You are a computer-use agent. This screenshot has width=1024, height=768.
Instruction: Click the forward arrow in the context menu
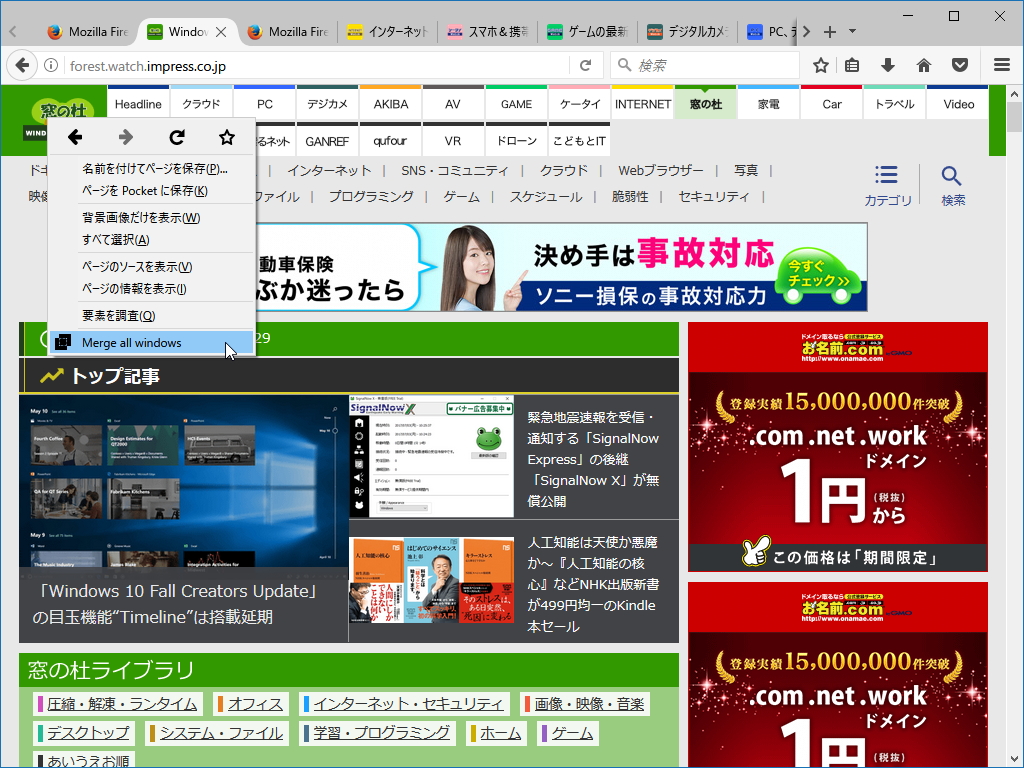[127, 138]
